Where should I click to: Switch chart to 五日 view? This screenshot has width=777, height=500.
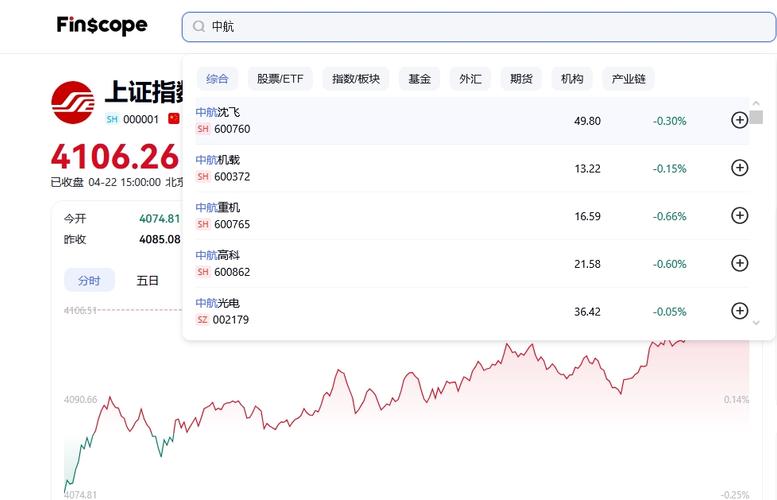[147, 280]
